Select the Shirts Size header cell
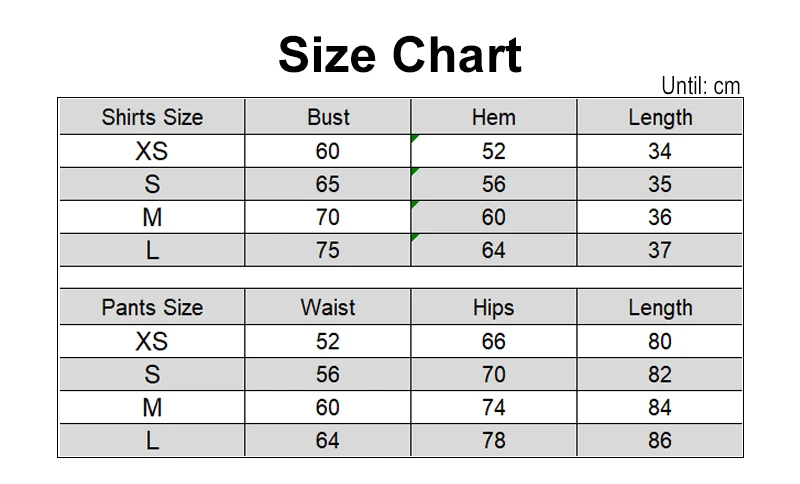Viewport: 800px width, 484px height. 152,117
